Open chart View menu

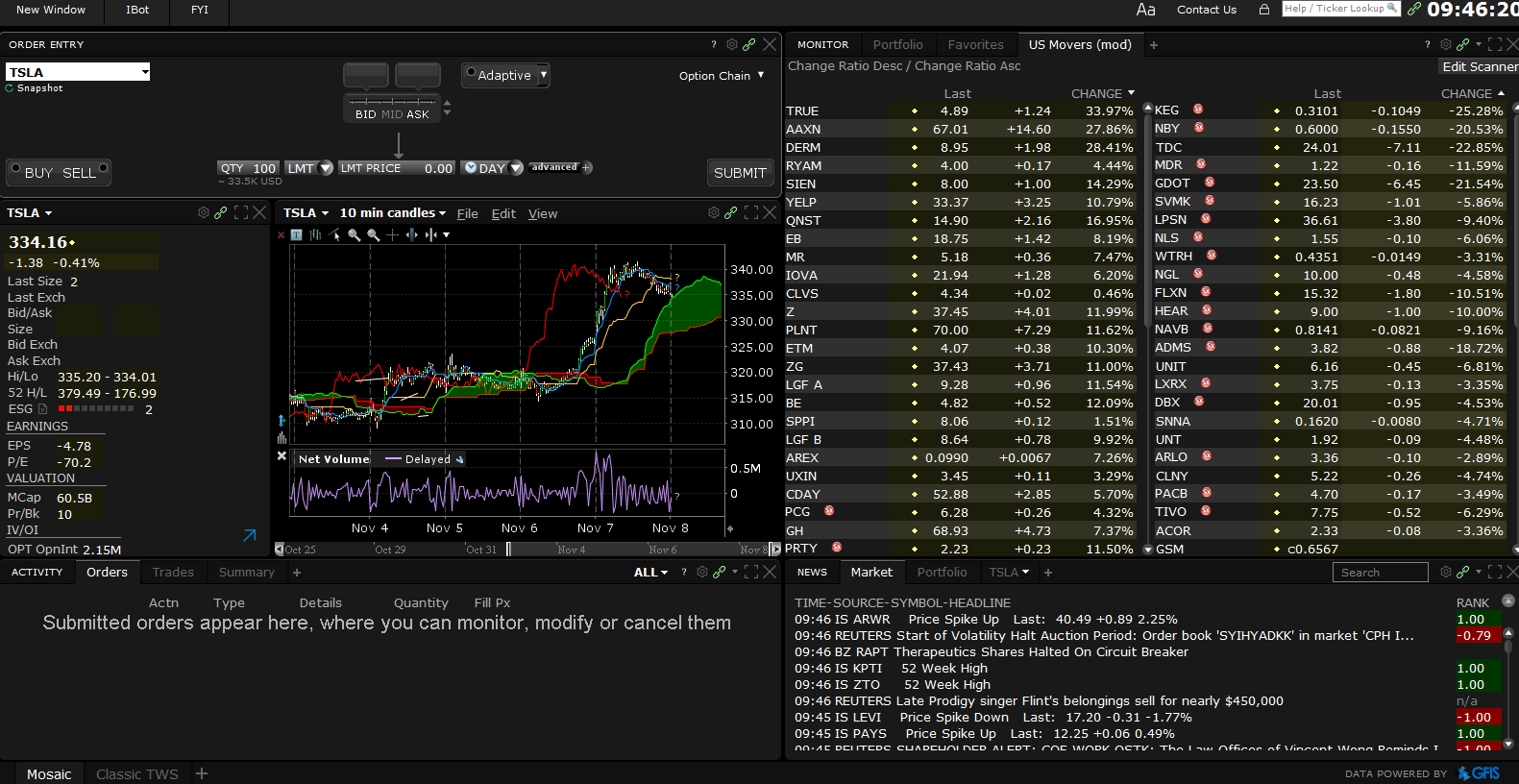(x=543, y=214)
